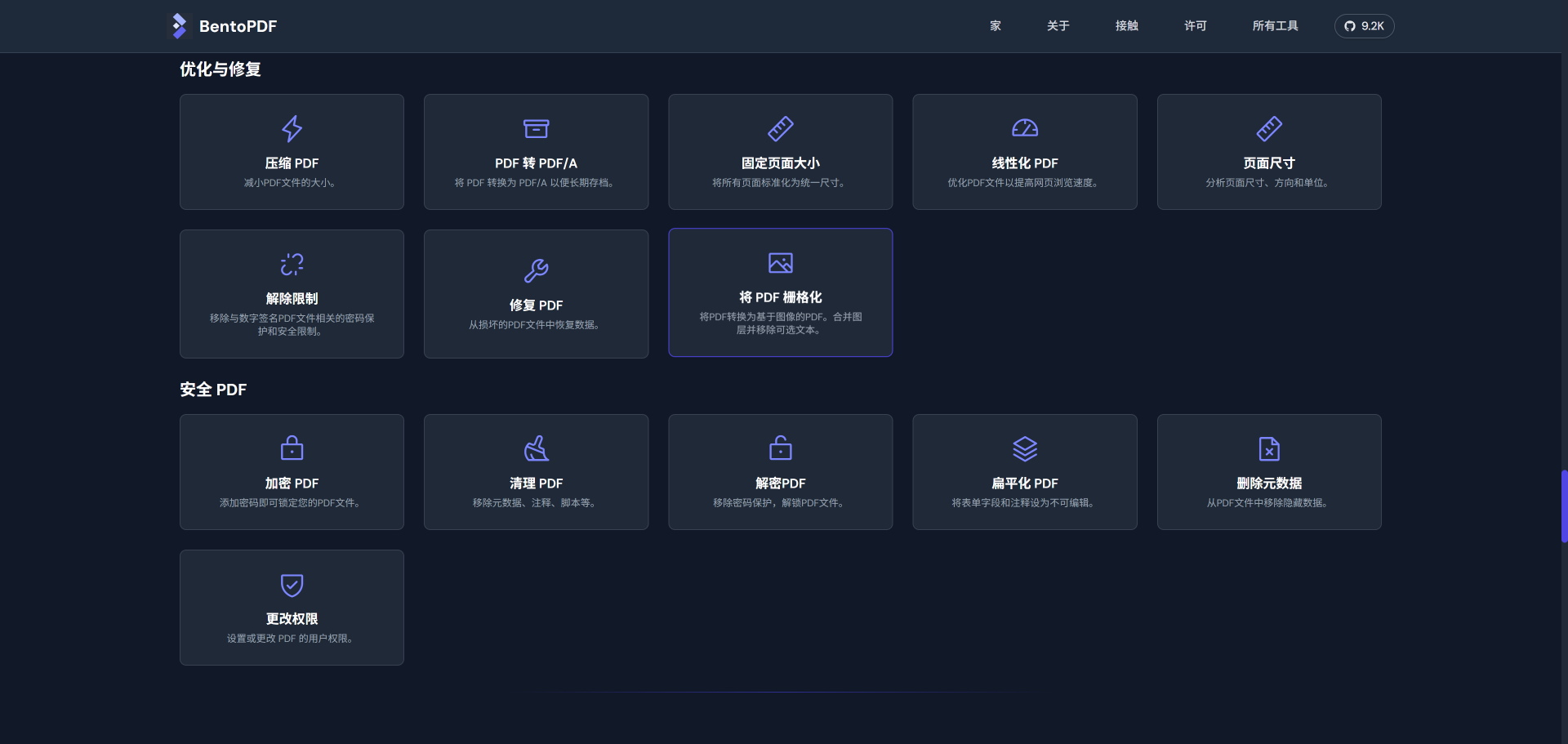Open the 删除元数据 metadata removal tool
The image size is (1568, 744).
[1268, 472]
